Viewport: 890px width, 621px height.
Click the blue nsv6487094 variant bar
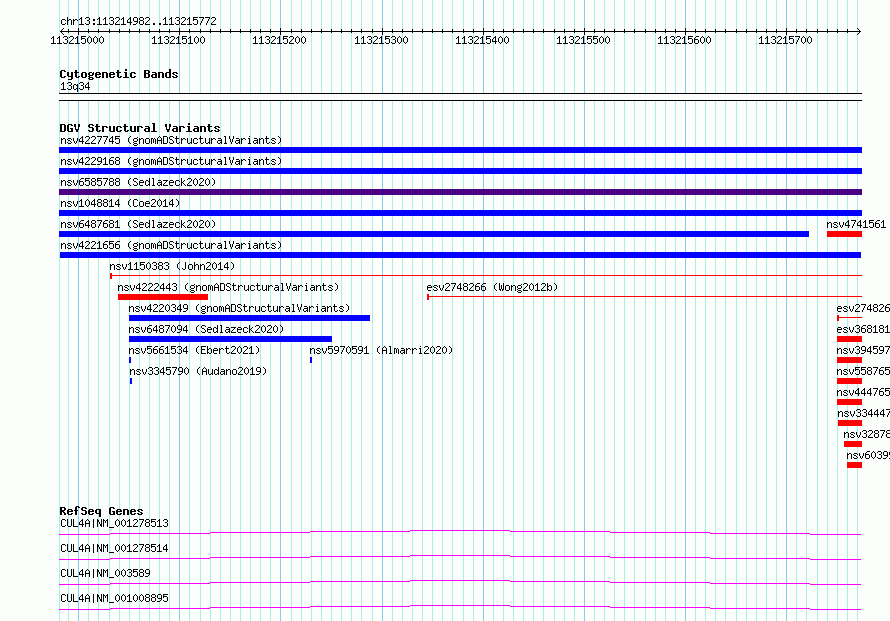pos(230,339)
